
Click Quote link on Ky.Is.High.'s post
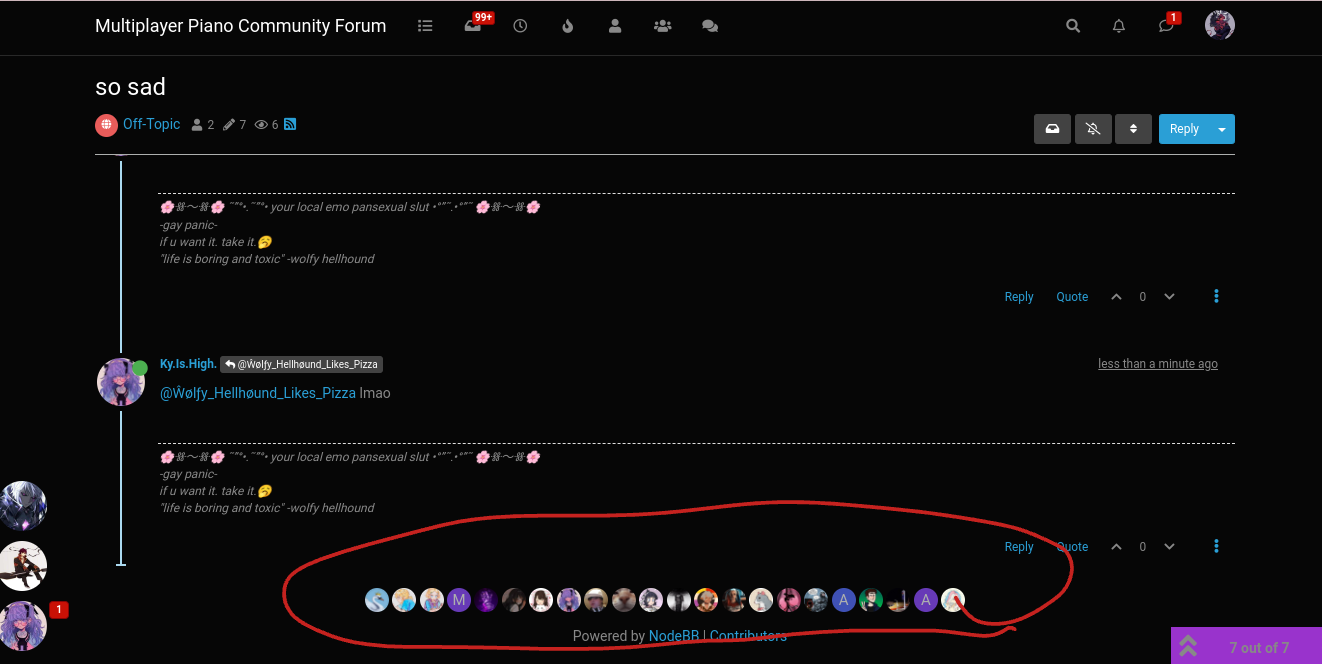1072,547
